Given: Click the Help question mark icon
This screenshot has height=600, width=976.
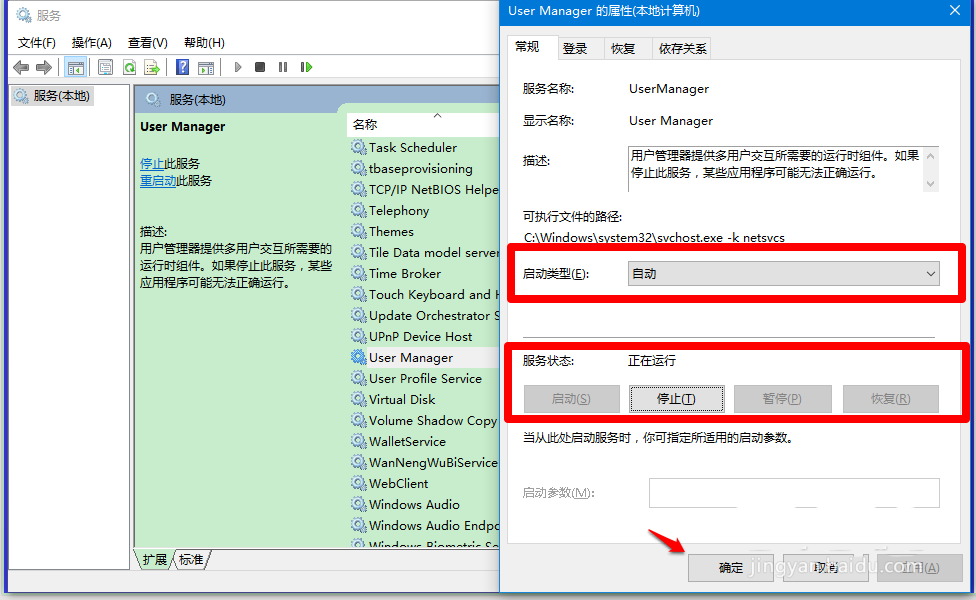Looking at the screenshot, I should click(182, 67).
